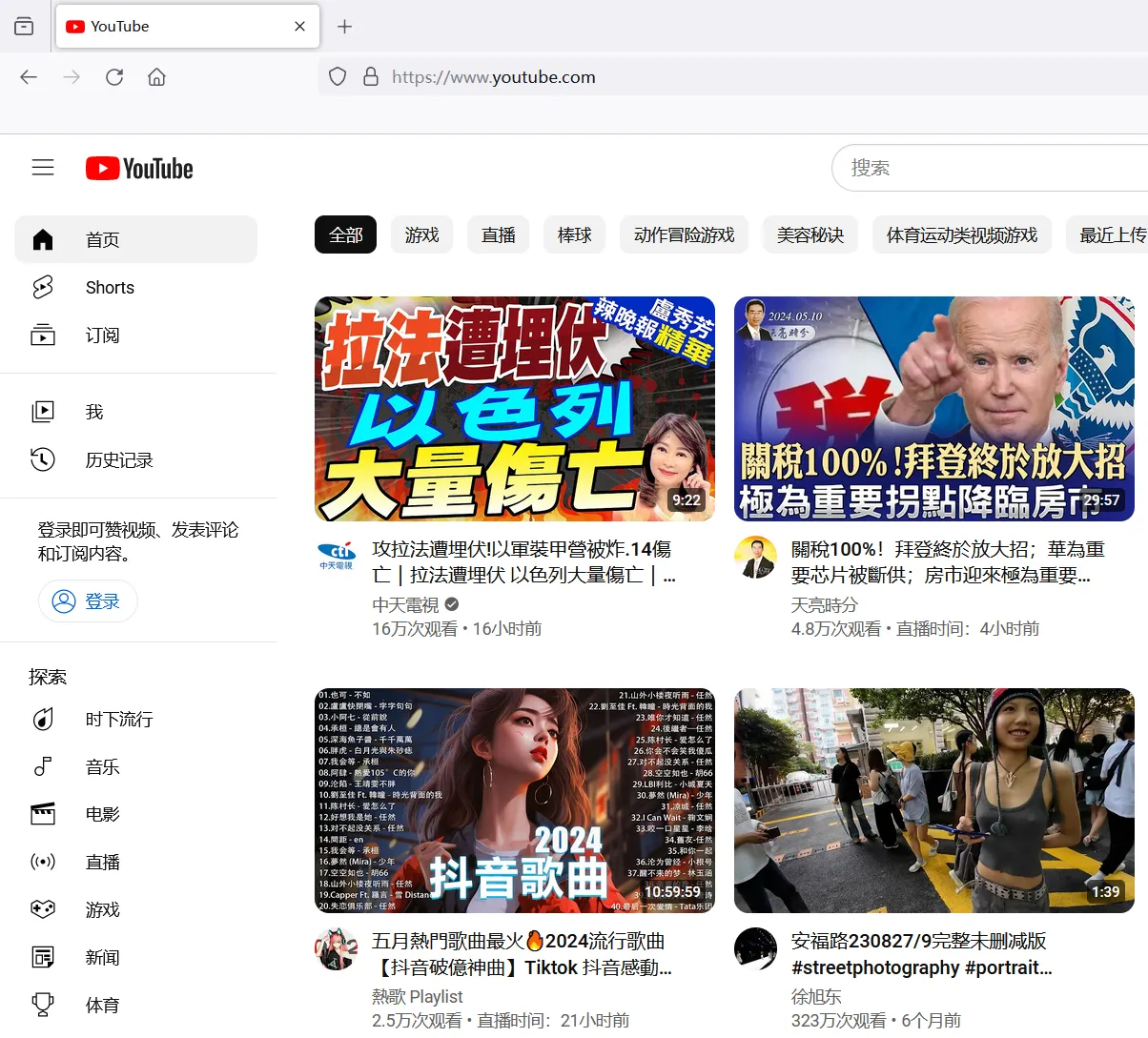Click the 登录 sign-in button
Viewport: 1148px width, 1038px height.
[88, 601]
